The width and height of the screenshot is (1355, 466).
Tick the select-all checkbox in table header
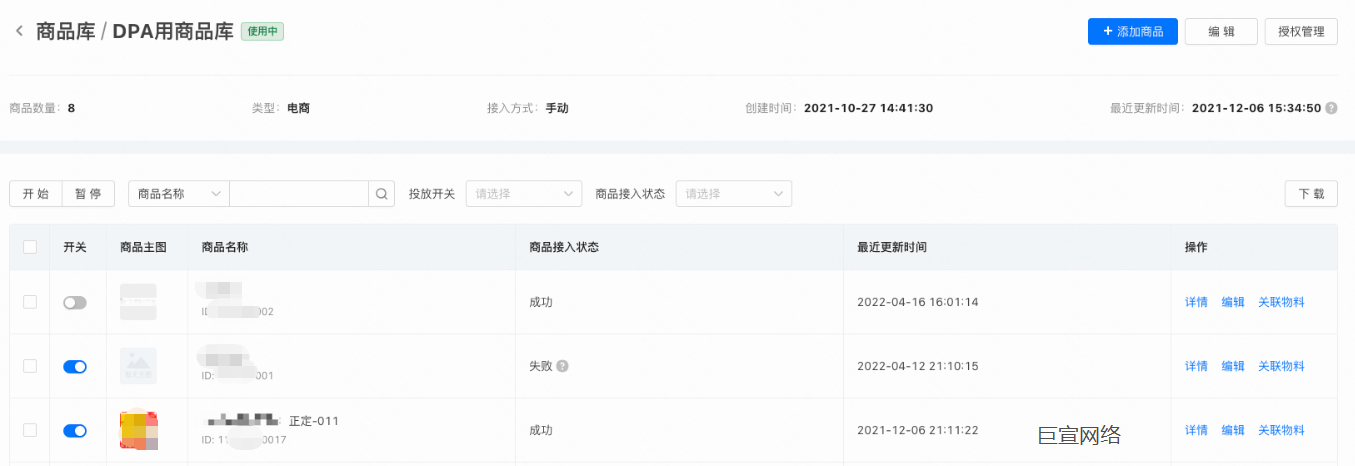pos(30,247)
